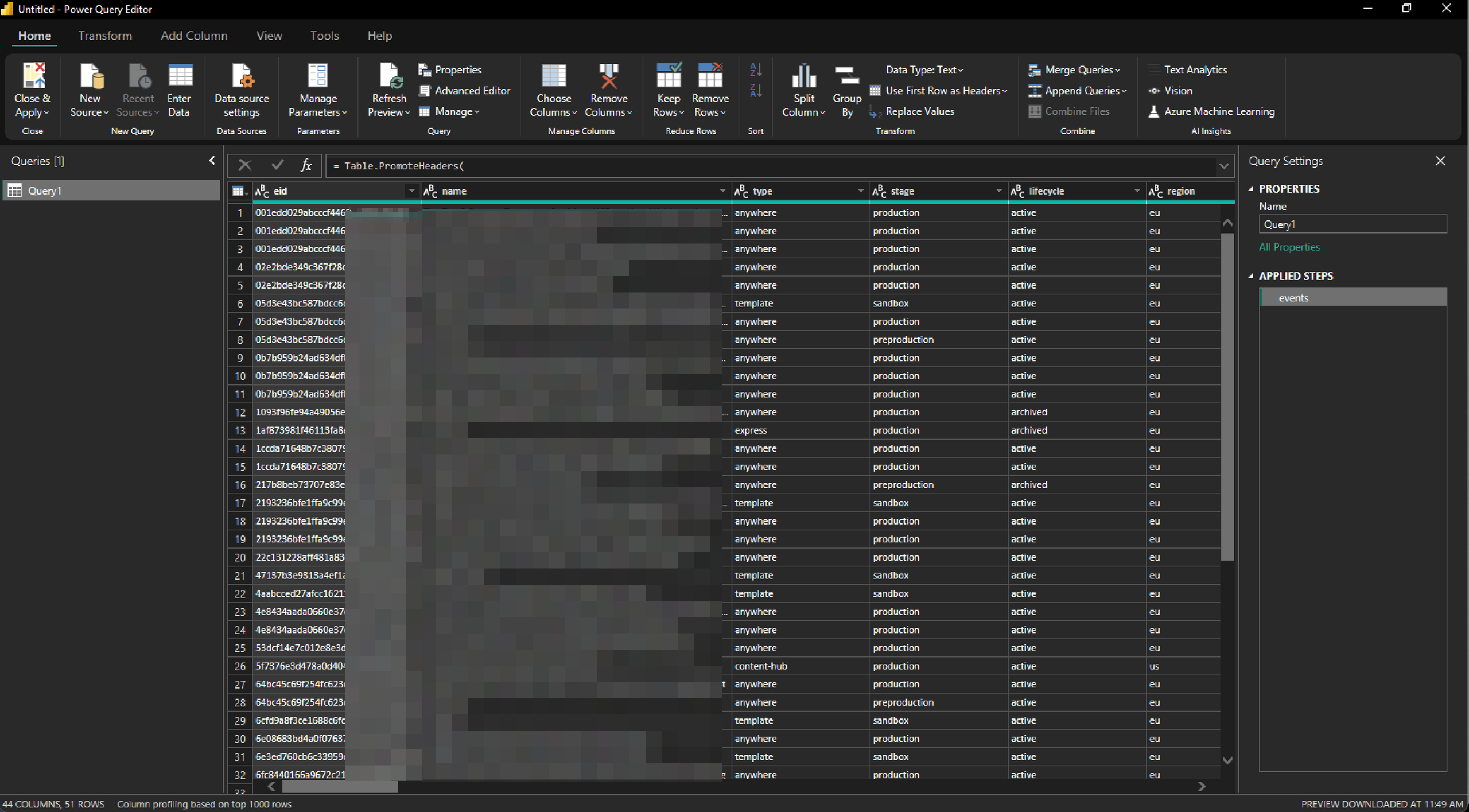
Task: Open the name column filter dropdown
Action: pyautogui.click(x=722, y=191)
